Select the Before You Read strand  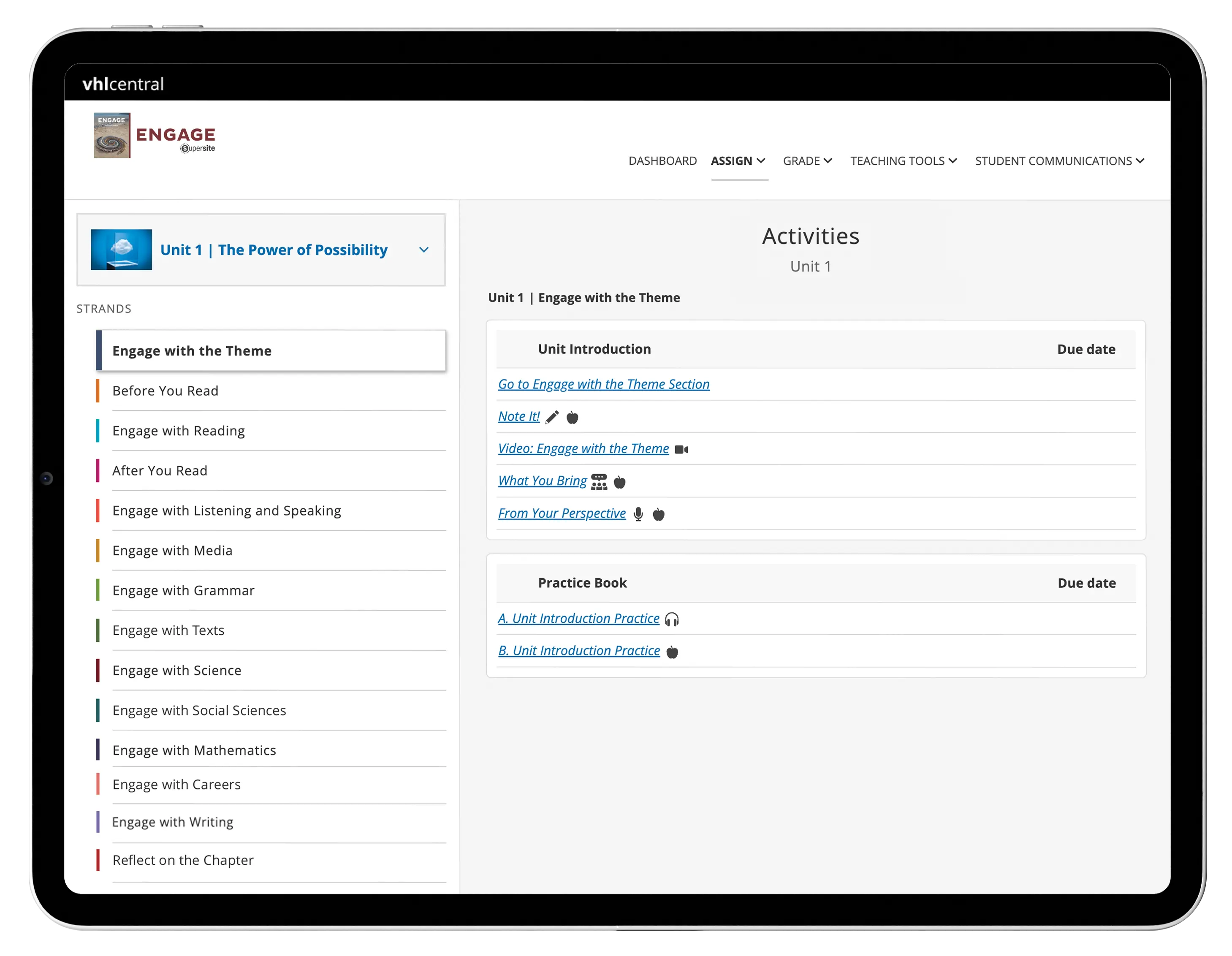[165, 391]
